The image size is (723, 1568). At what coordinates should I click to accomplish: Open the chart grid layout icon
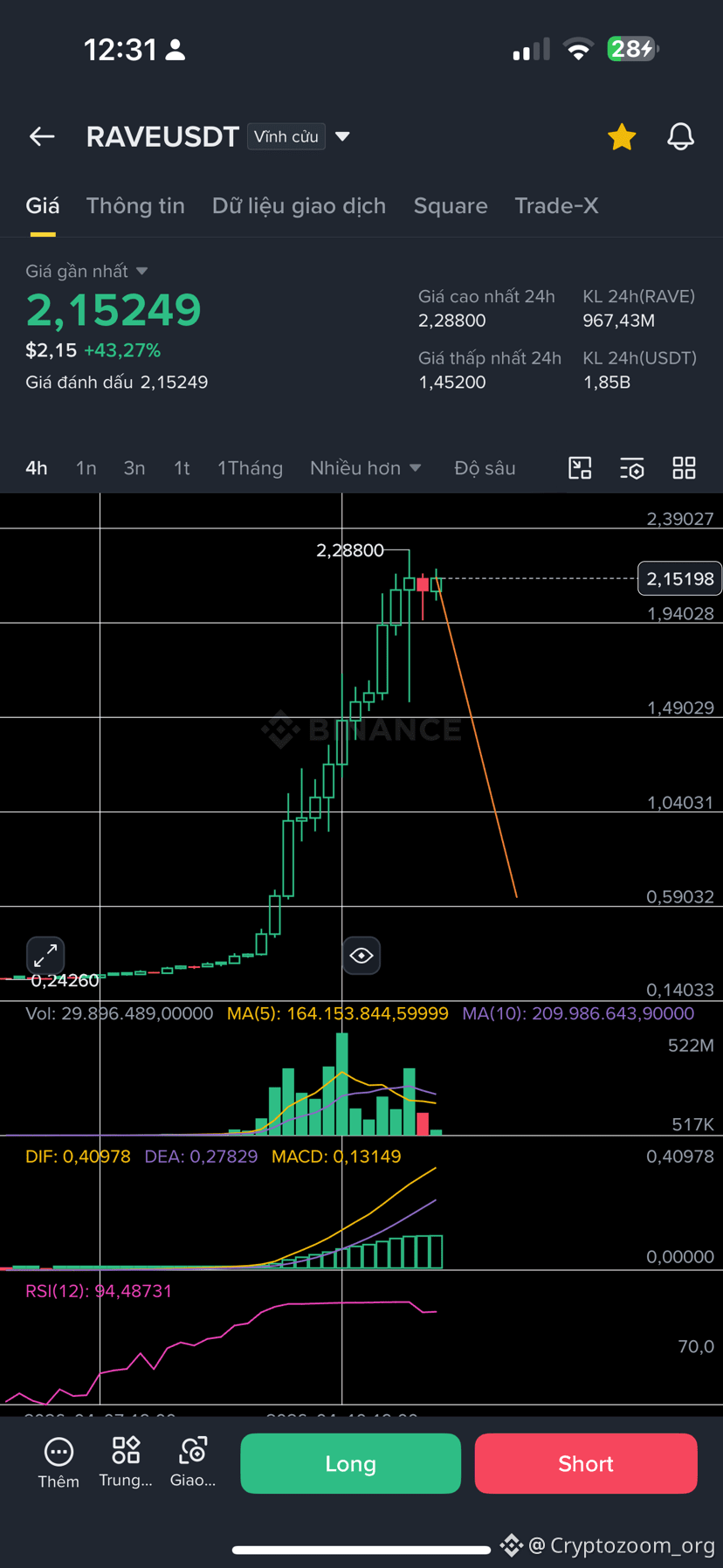(x=684, y=468)
